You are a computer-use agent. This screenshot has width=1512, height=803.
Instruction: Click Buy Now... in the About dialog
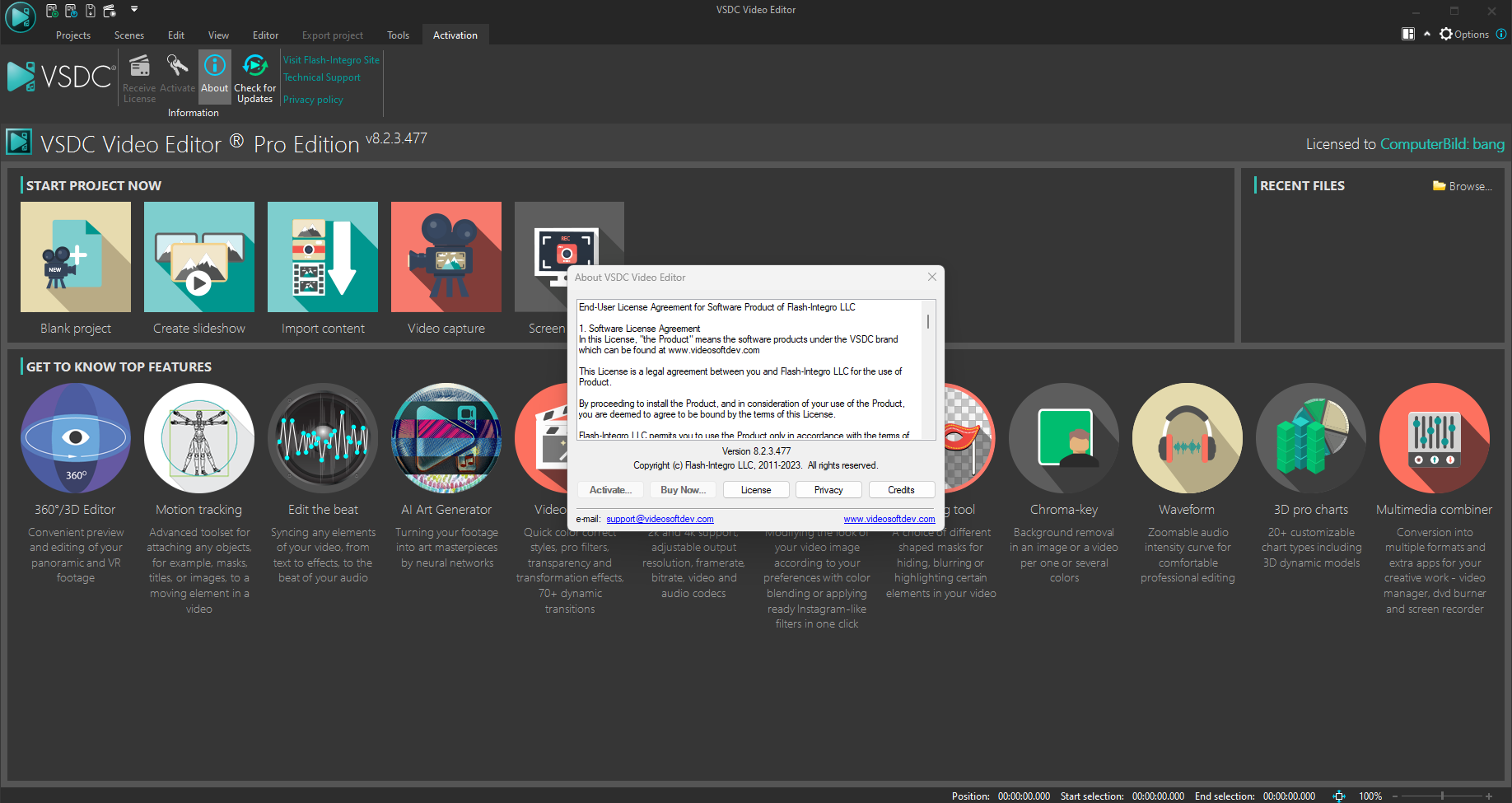(x=684, y=490)
